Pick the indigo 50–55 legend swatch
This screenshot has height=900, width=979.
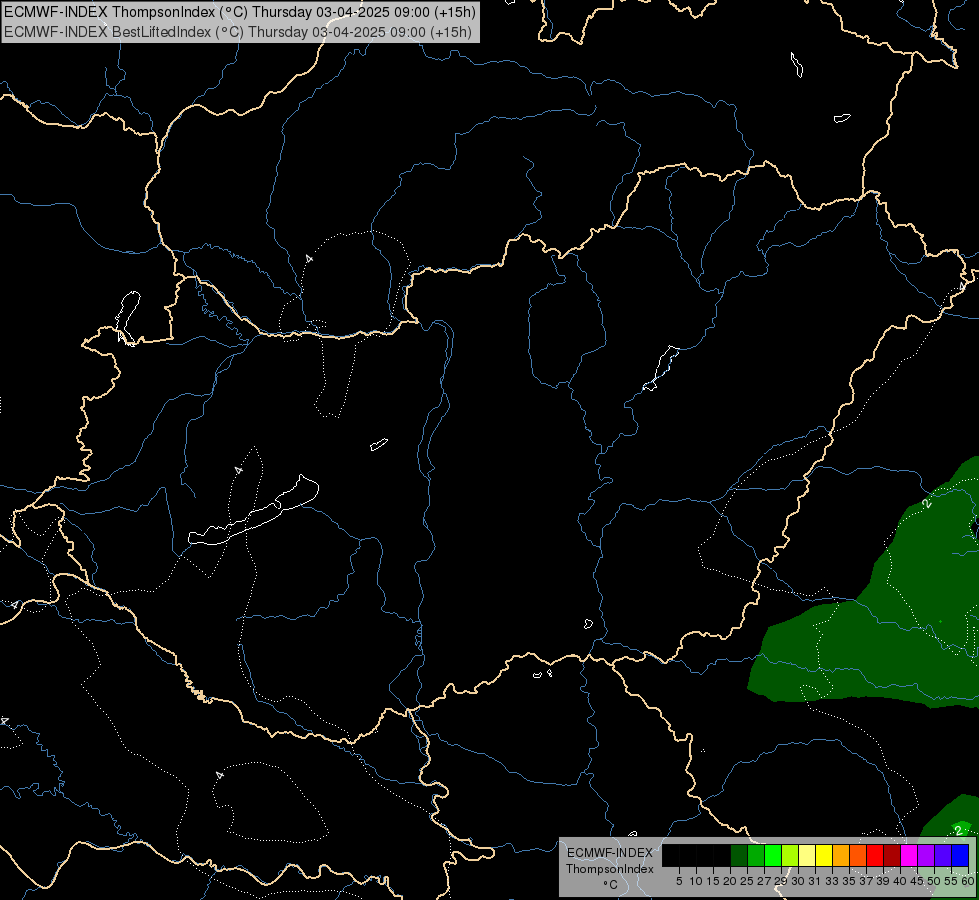tap(943, 855)
